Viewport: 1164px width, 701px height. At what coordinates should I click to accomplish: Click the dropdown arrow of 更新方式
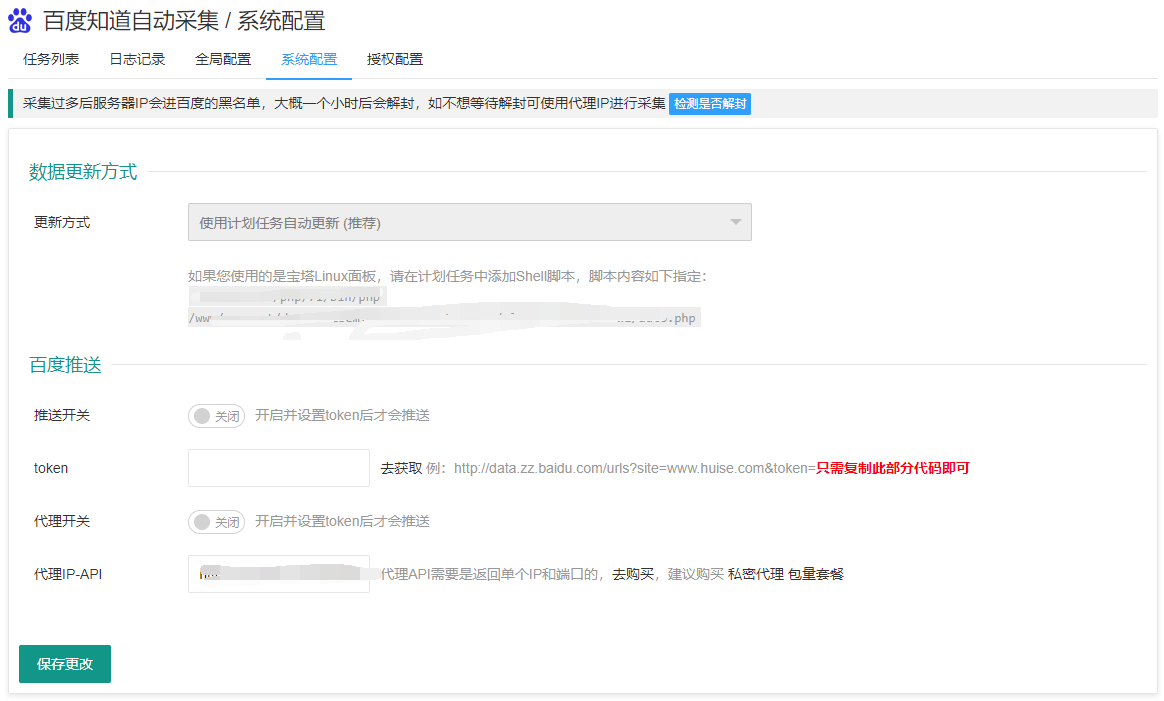coord(736,222)
